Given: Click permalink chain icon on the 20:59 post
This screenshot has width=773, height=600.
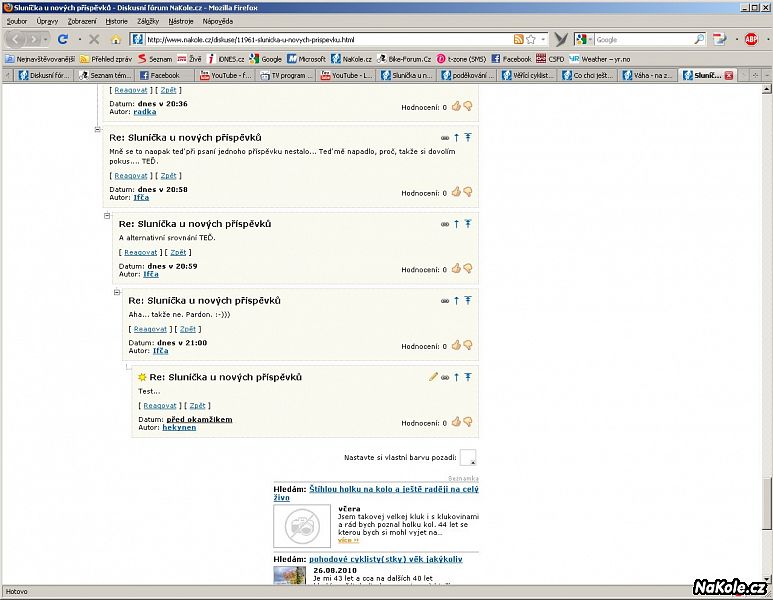Looking at the screenshot, I should (x=445, y=224).
